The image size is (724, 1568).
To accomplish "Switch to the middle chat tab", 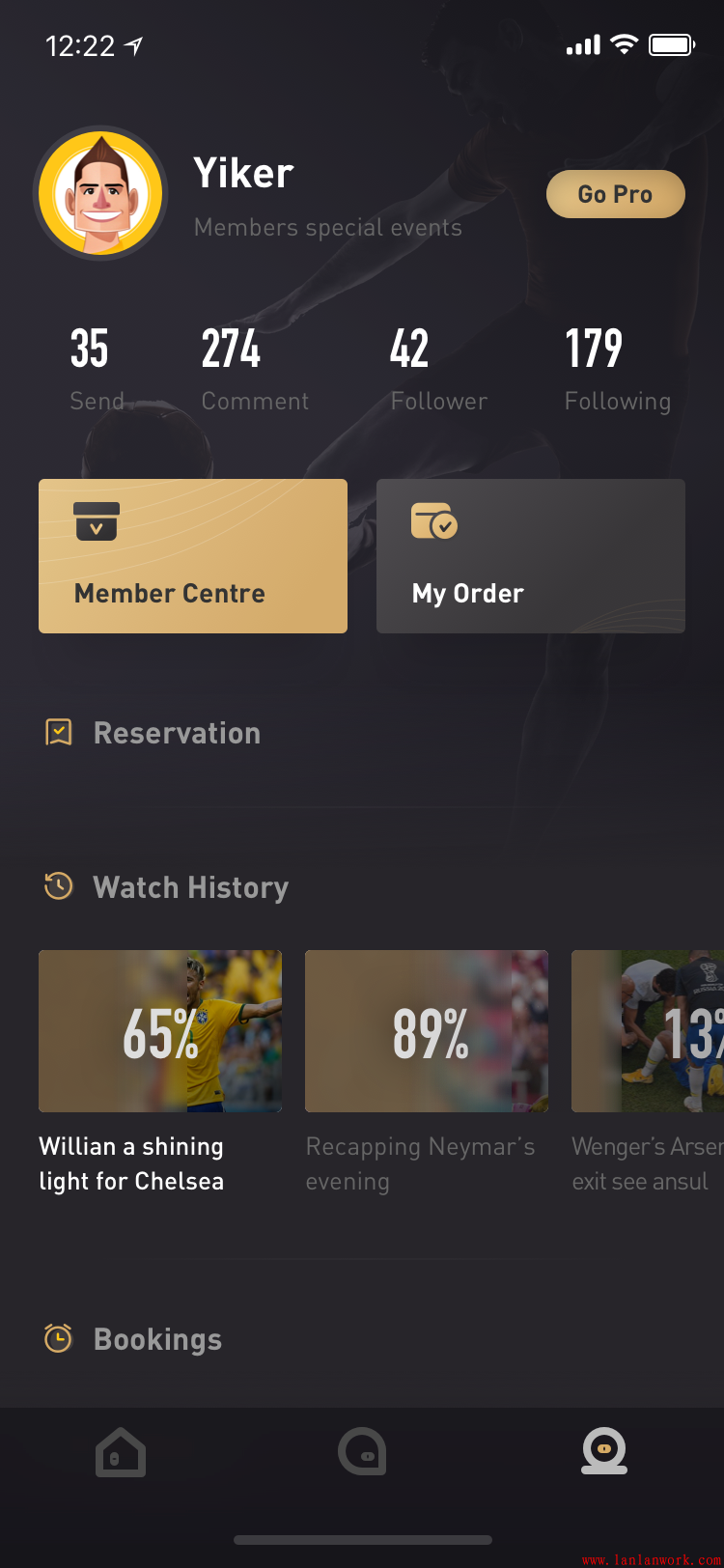I will click(x=362, y=1452).
